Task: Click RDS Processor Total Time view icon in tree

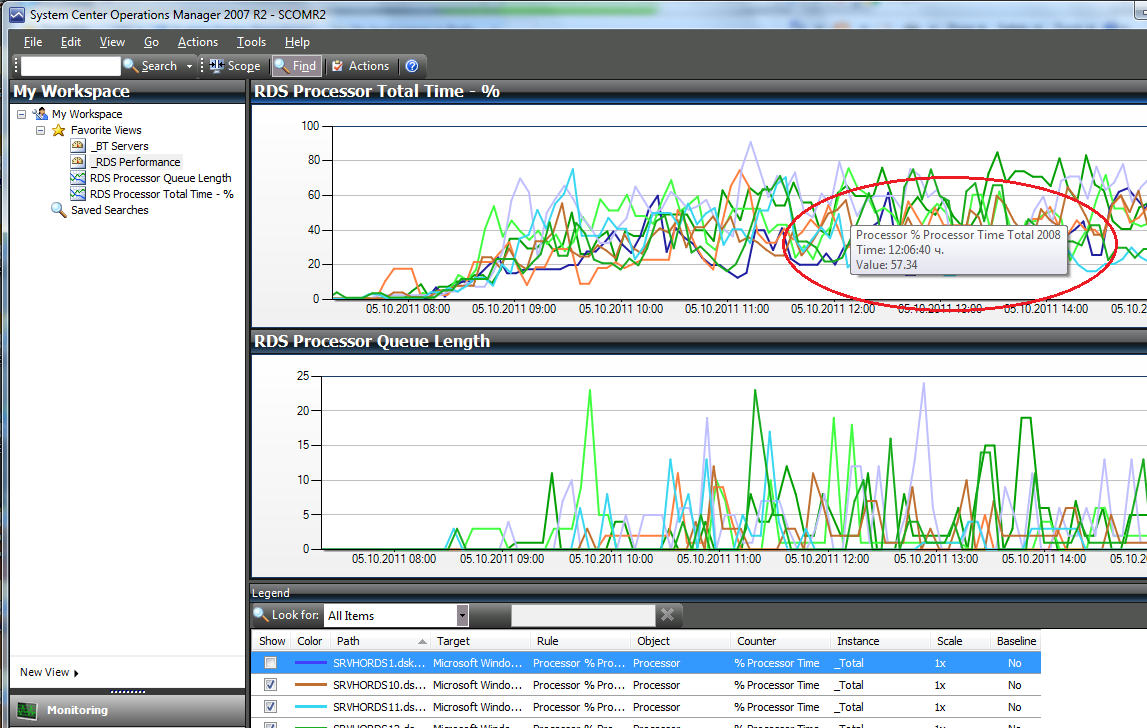Action: click(78, 194)
